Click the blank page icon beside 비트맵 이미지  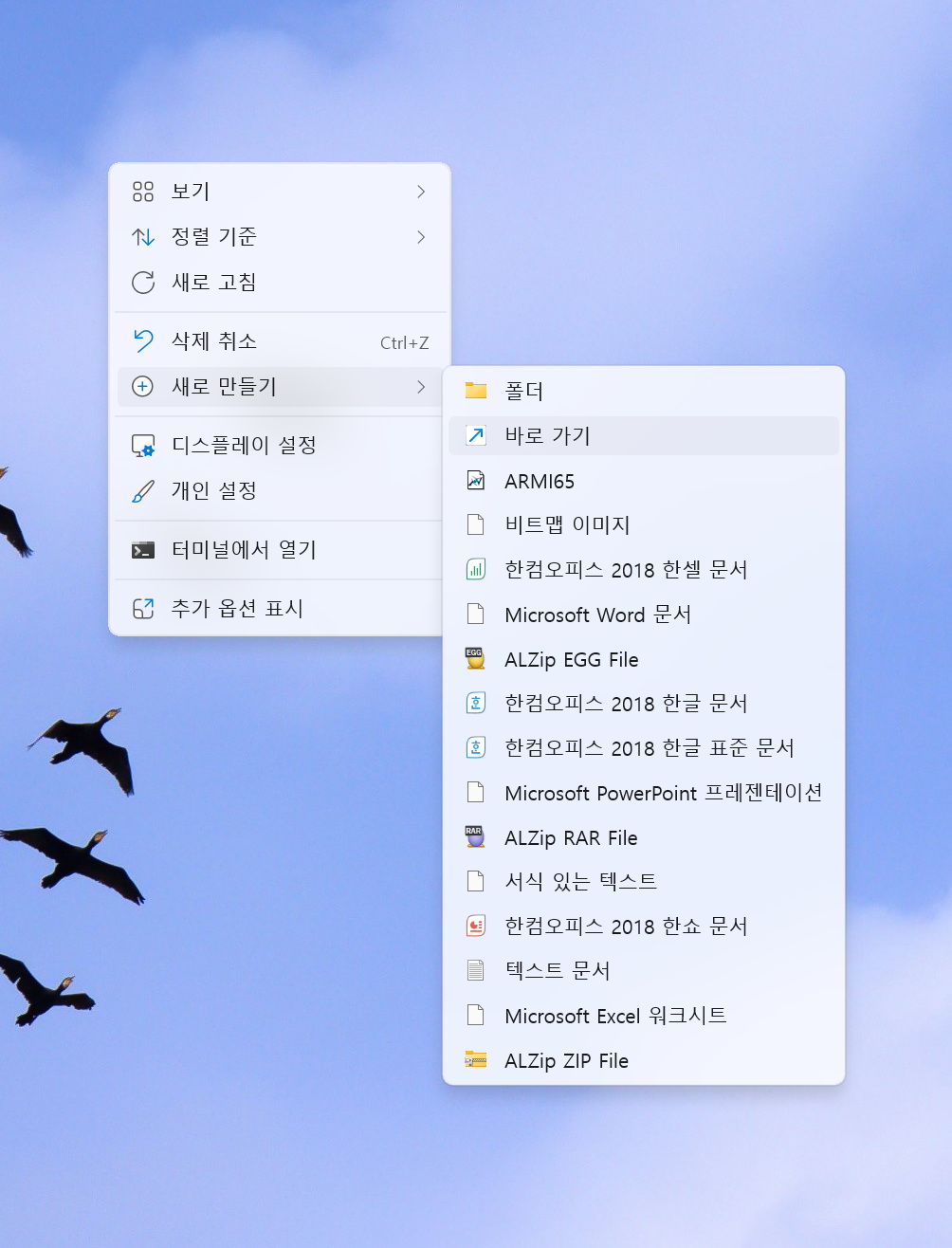point(476,524)
